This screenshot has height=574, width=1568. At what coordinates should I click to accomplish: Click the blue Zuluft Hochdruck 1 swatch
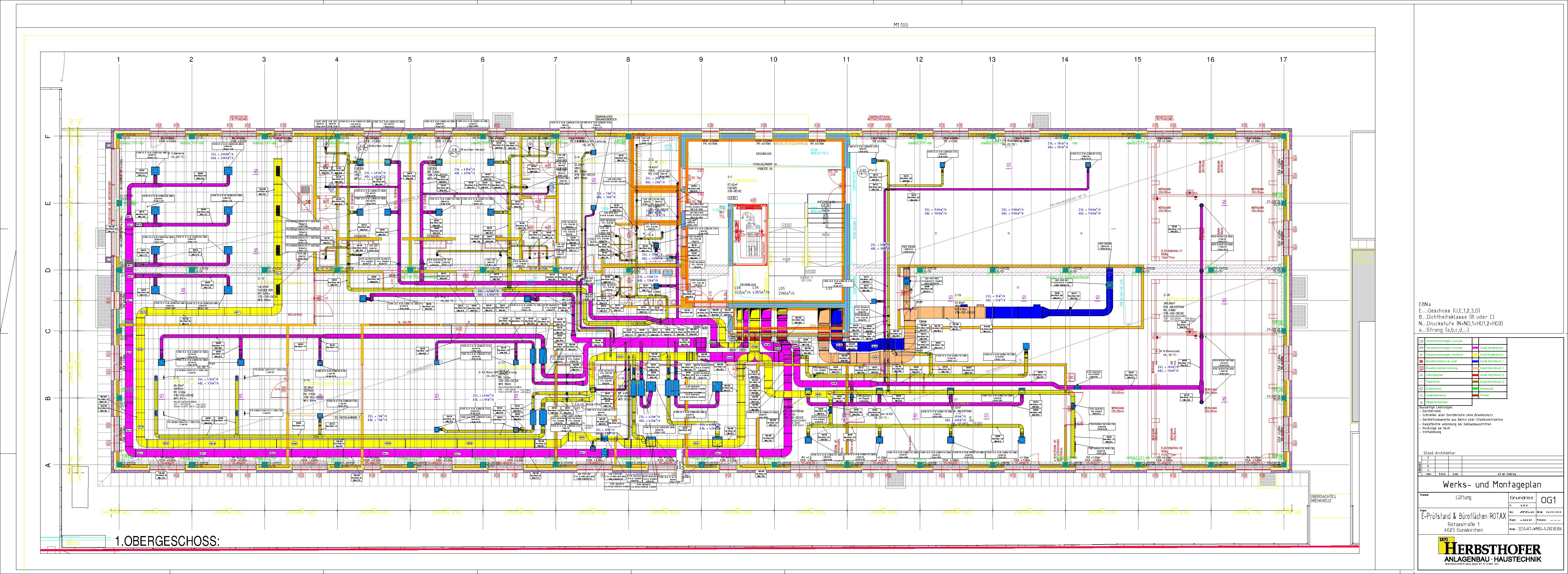click(1476, 361)
